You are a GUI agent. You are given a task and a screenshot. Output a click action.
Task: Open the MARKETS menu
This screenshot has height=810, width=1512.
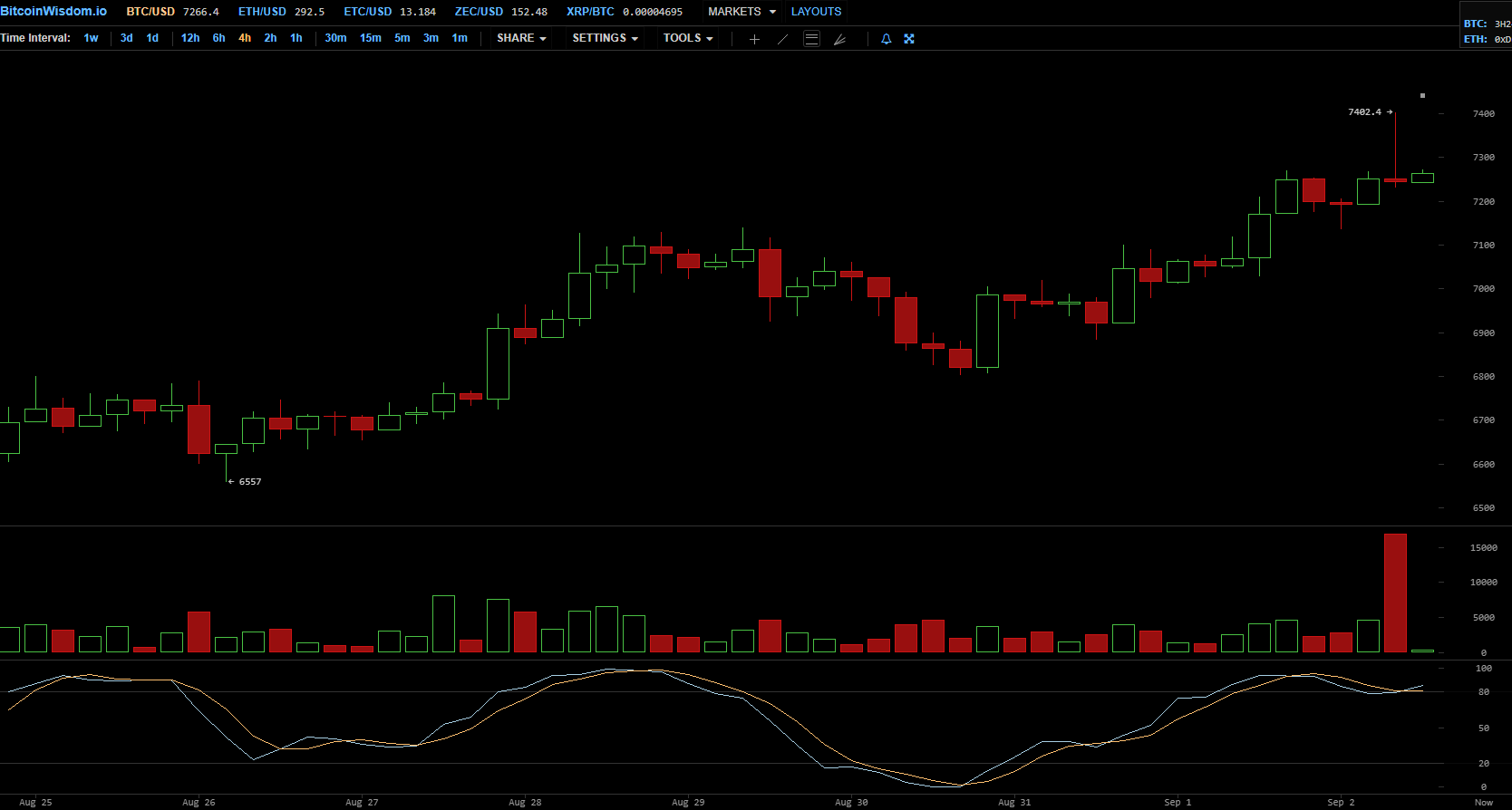coord(741,12)
